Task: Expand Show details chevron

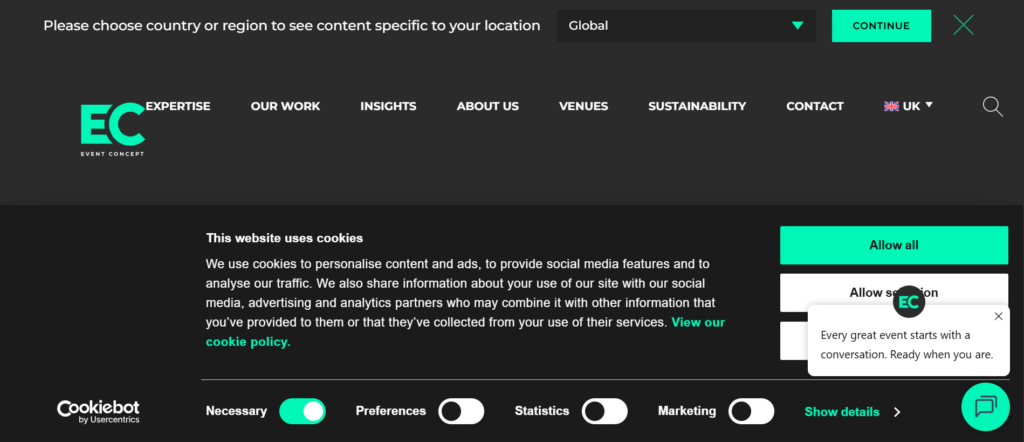Action: coord(897,412)
